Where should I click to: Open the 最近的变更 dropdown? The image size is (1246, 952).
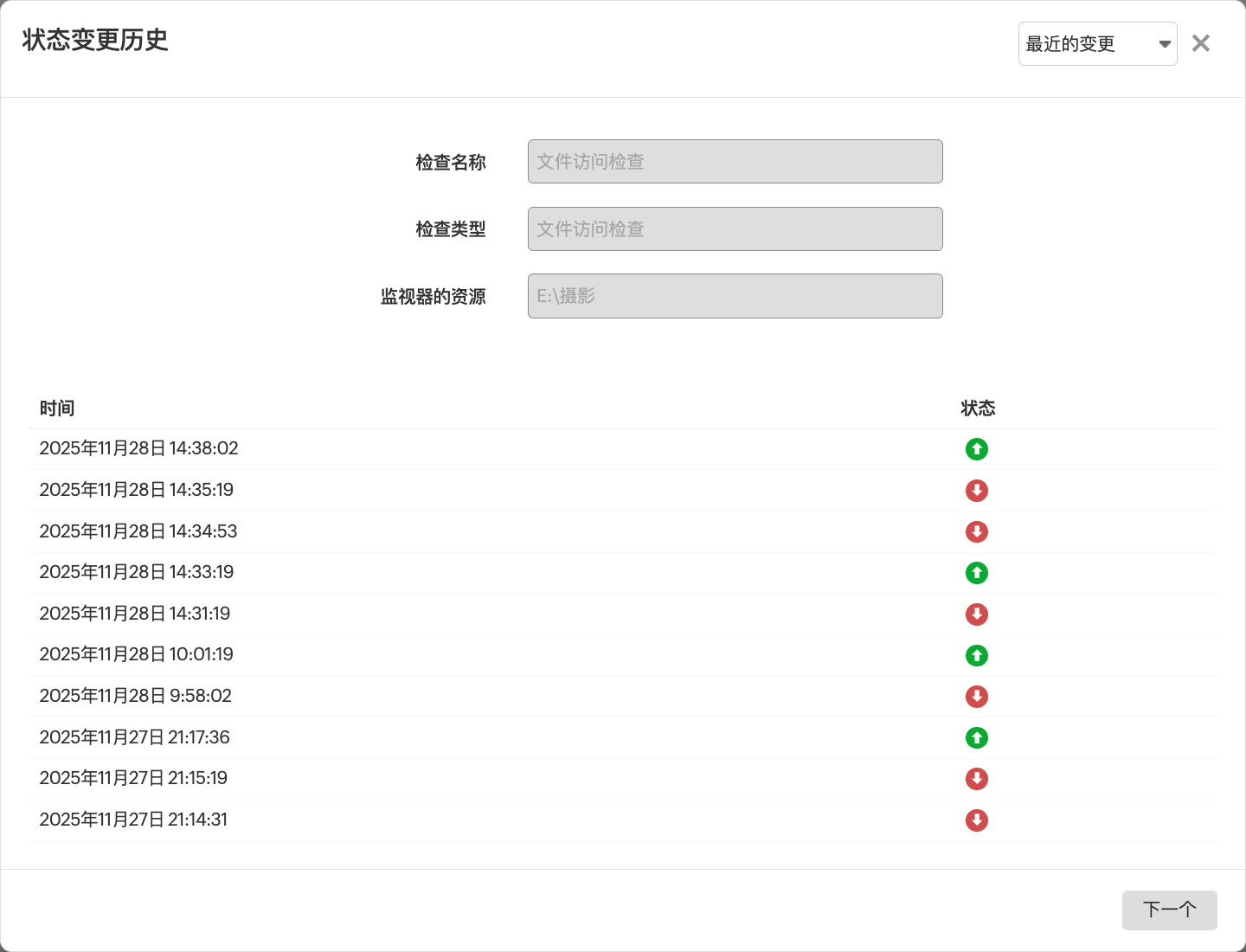pyautogui.click(x=1097, y=44)
